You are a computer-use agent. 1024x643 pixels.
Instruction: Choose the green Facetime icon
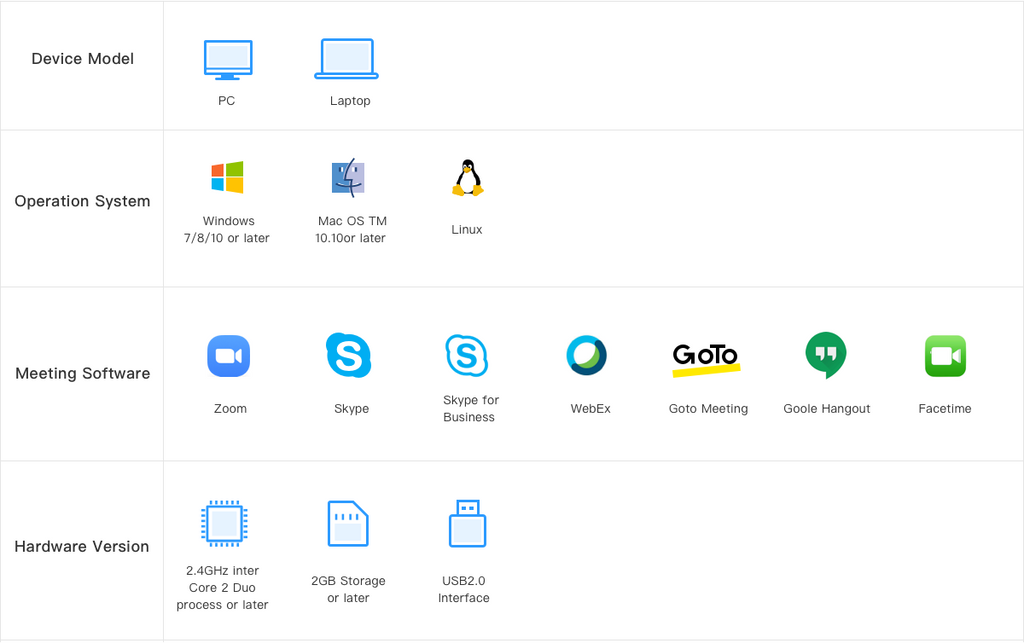pos(945,356)
